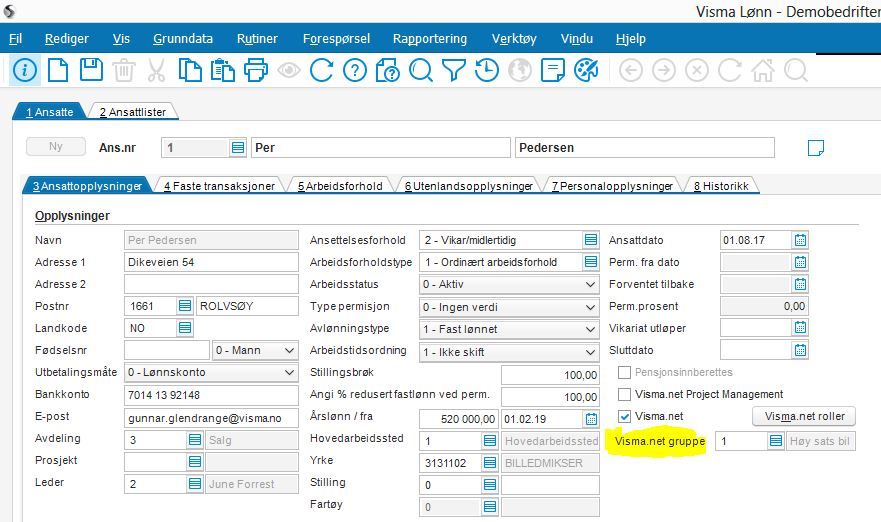Open Landkode lookup list icon
This screenshot has height=522, width=881.
(185, 328)
